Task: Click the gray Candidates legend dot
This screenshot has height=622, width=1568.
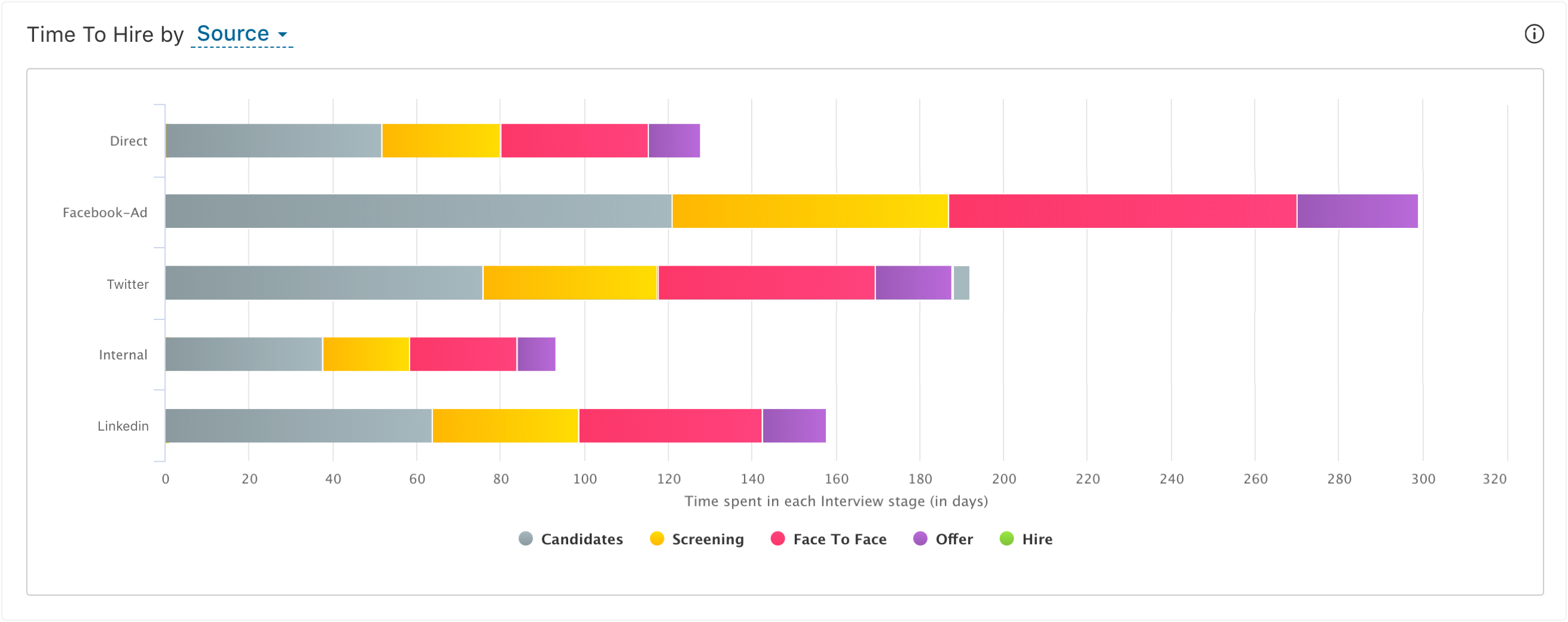Action: [525, 539]
